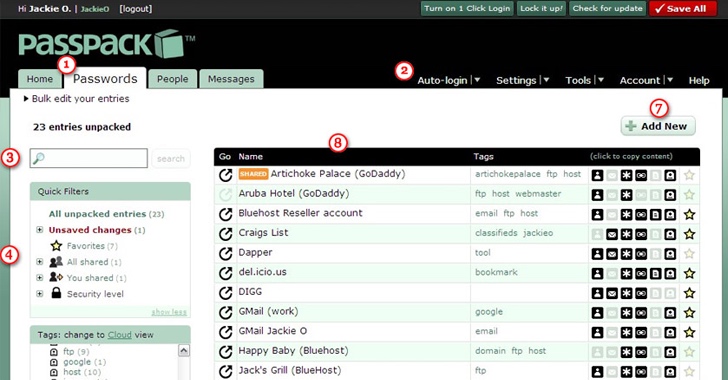Click the Lock it up! button
Image resolution: width=728 pixels, height=380 pixels.
click(541, 8)
